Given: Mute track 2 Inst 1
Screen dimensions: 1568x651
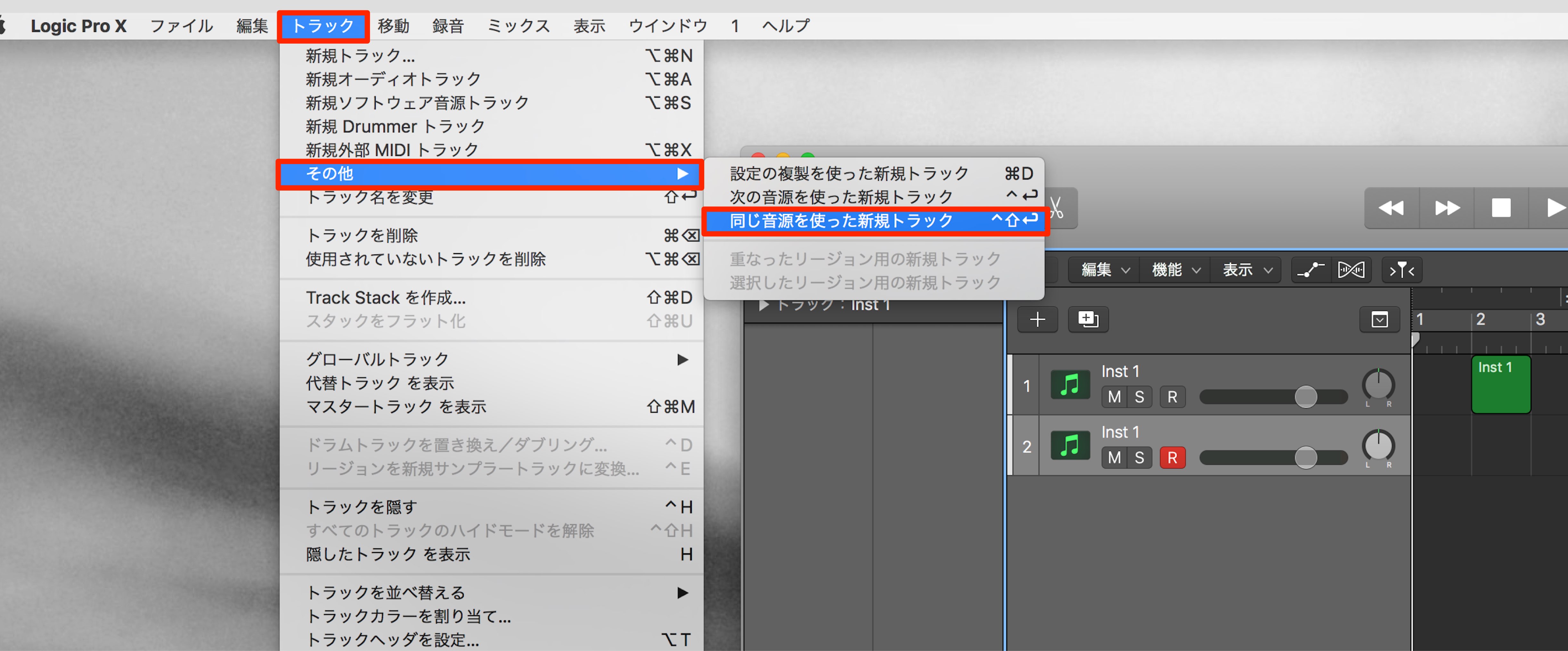Looking at the screenshot, I should pyautogui.click(x=1114, y=457).
